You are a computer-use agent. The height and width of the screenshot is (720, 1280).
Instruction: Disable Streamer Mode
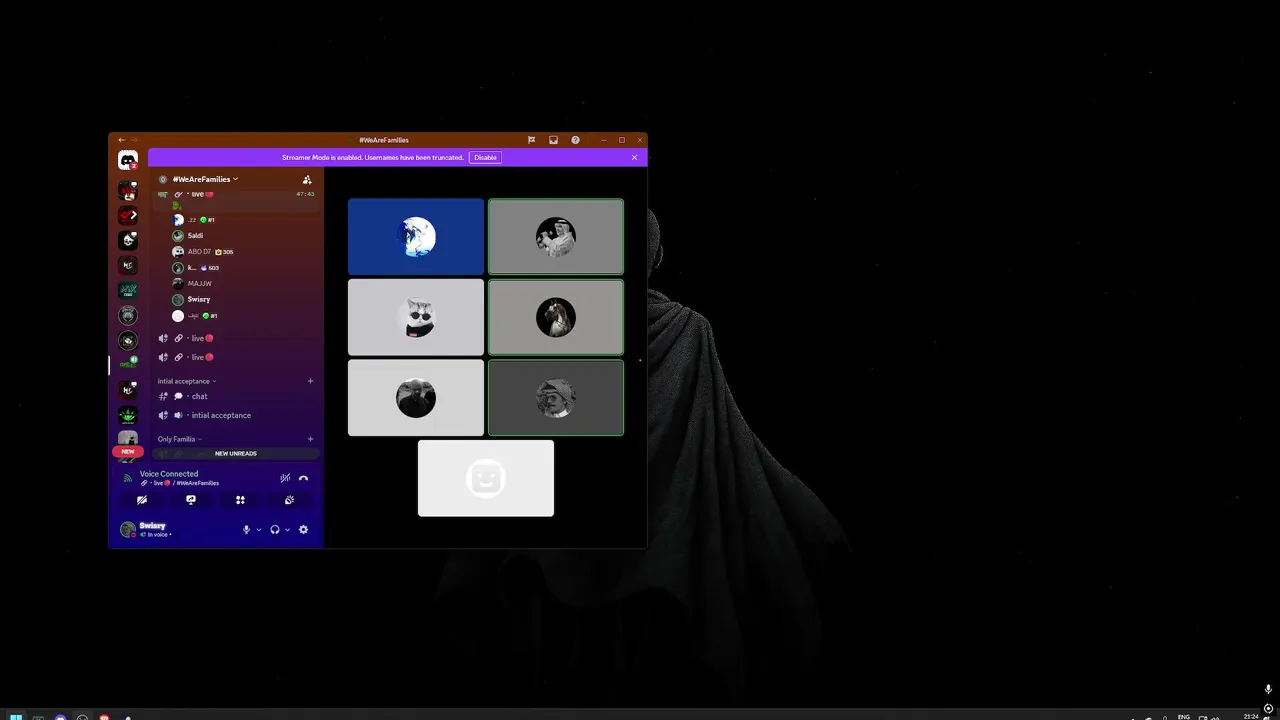485,157
